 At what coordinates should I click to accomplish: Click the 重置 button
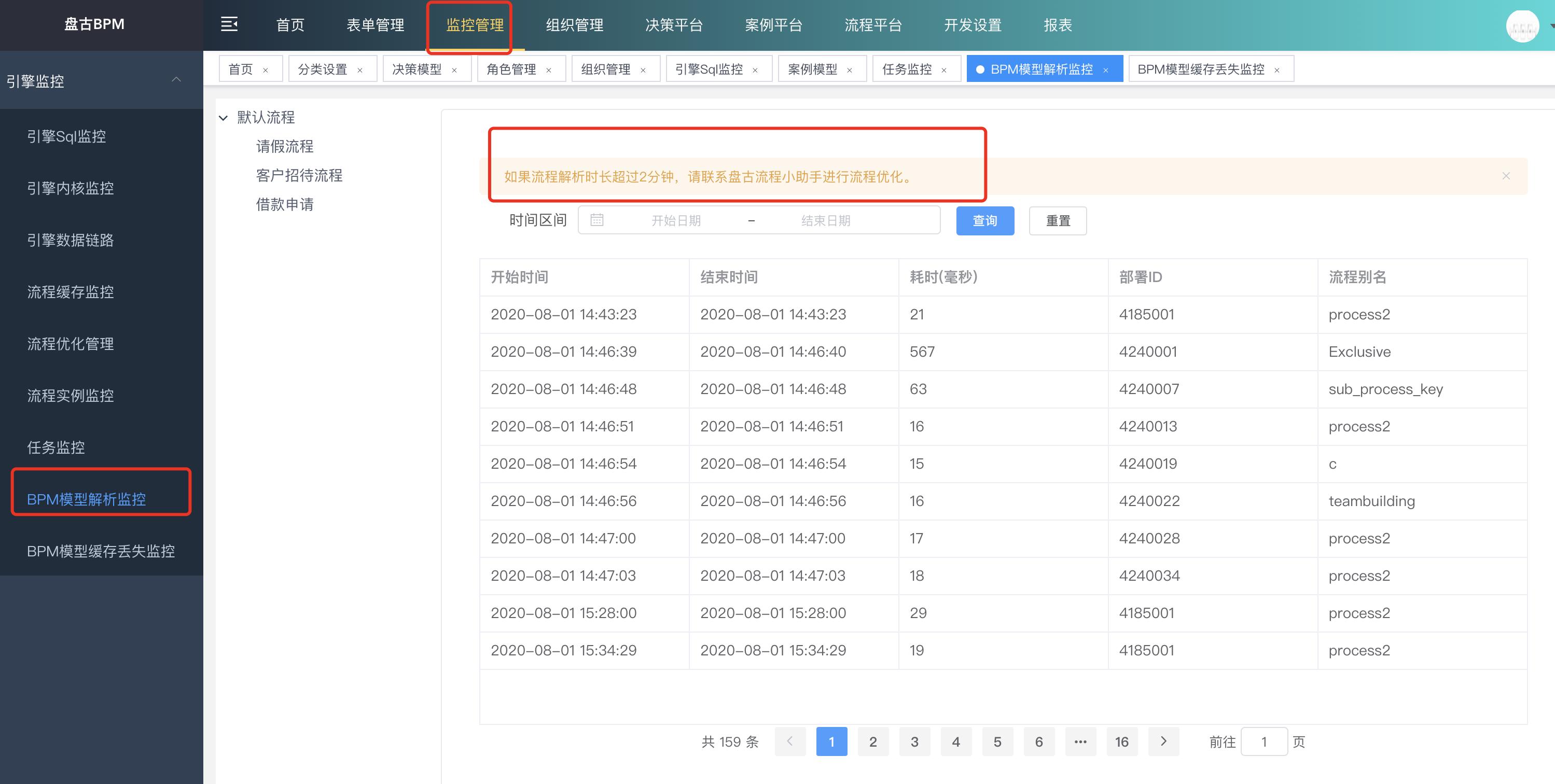pos(1058,221)
